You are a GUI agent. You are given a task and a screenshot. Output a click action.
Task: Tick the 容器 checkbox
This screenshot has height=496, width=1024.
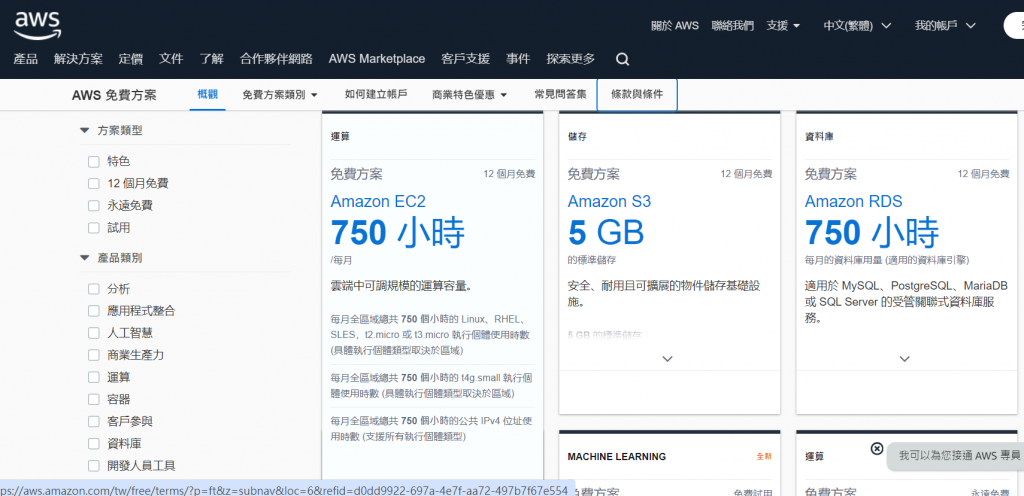point(94,399)
